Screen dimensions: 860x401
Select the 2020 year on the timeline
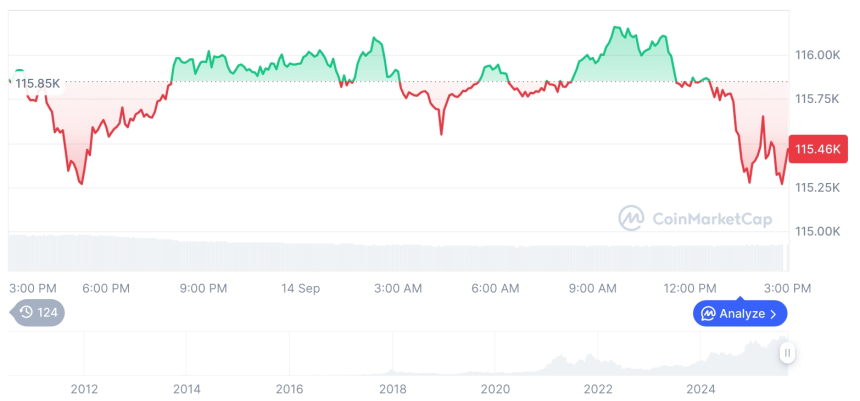coord(495,389)
